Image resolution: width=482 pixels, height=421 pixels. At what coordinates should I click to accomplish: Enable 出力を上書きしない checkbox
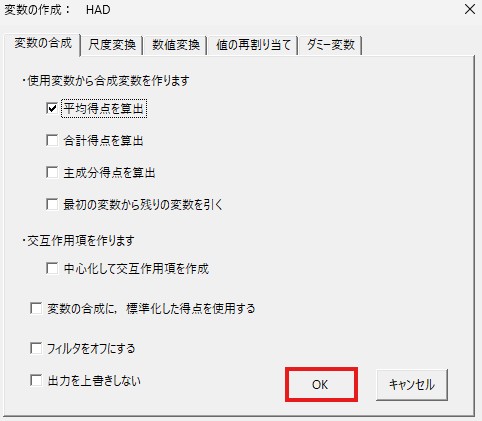tap(36, 380)
